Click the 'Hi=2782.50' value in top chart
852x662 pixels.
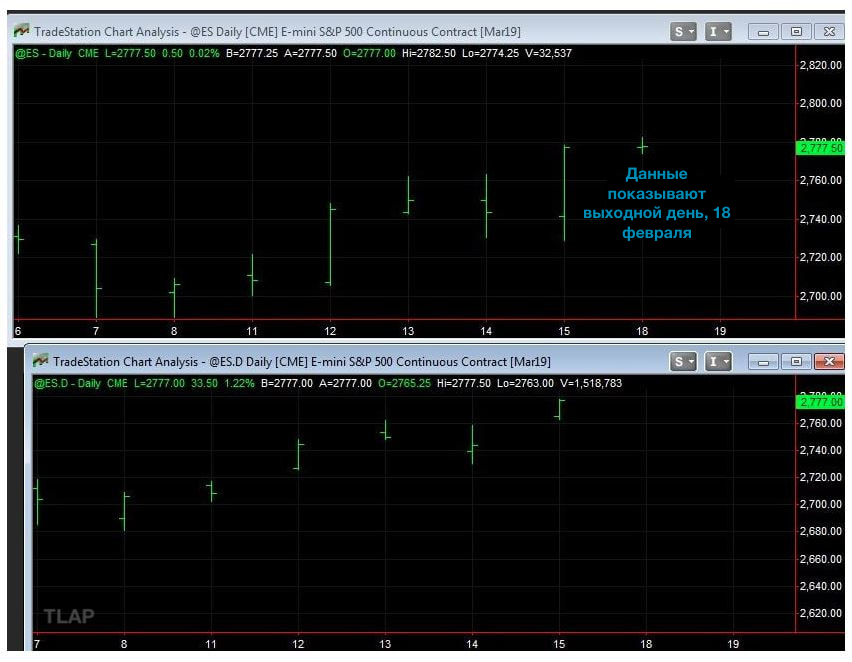(x=429, y=53)
